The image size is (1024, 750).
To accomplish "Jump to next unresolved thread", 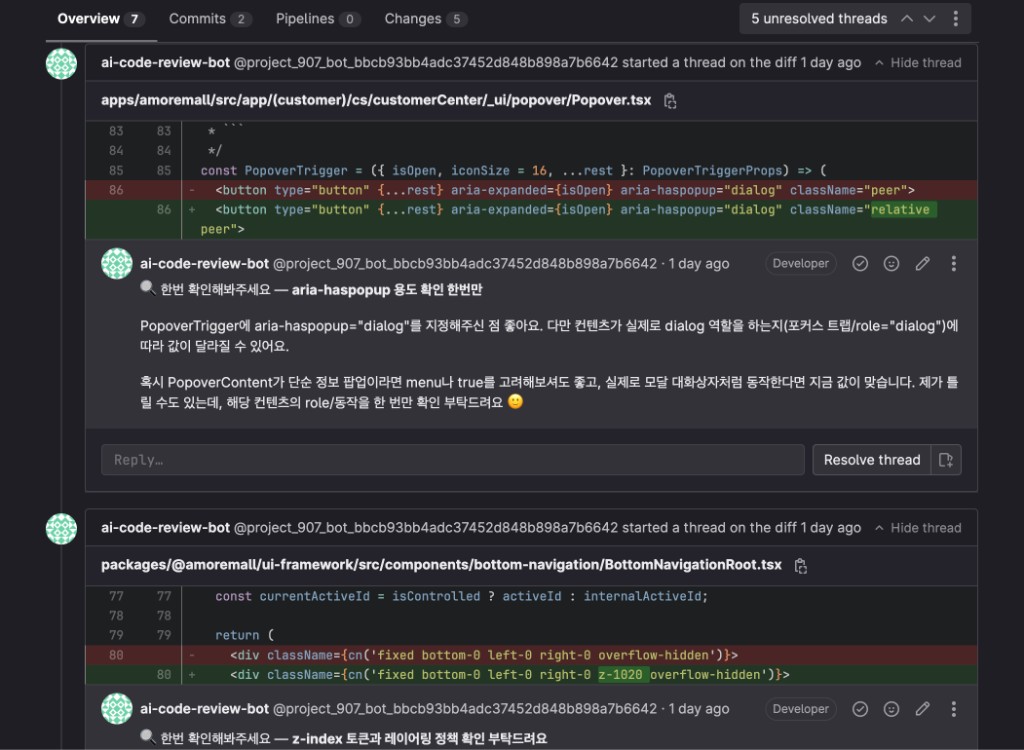I will [930, 19].
